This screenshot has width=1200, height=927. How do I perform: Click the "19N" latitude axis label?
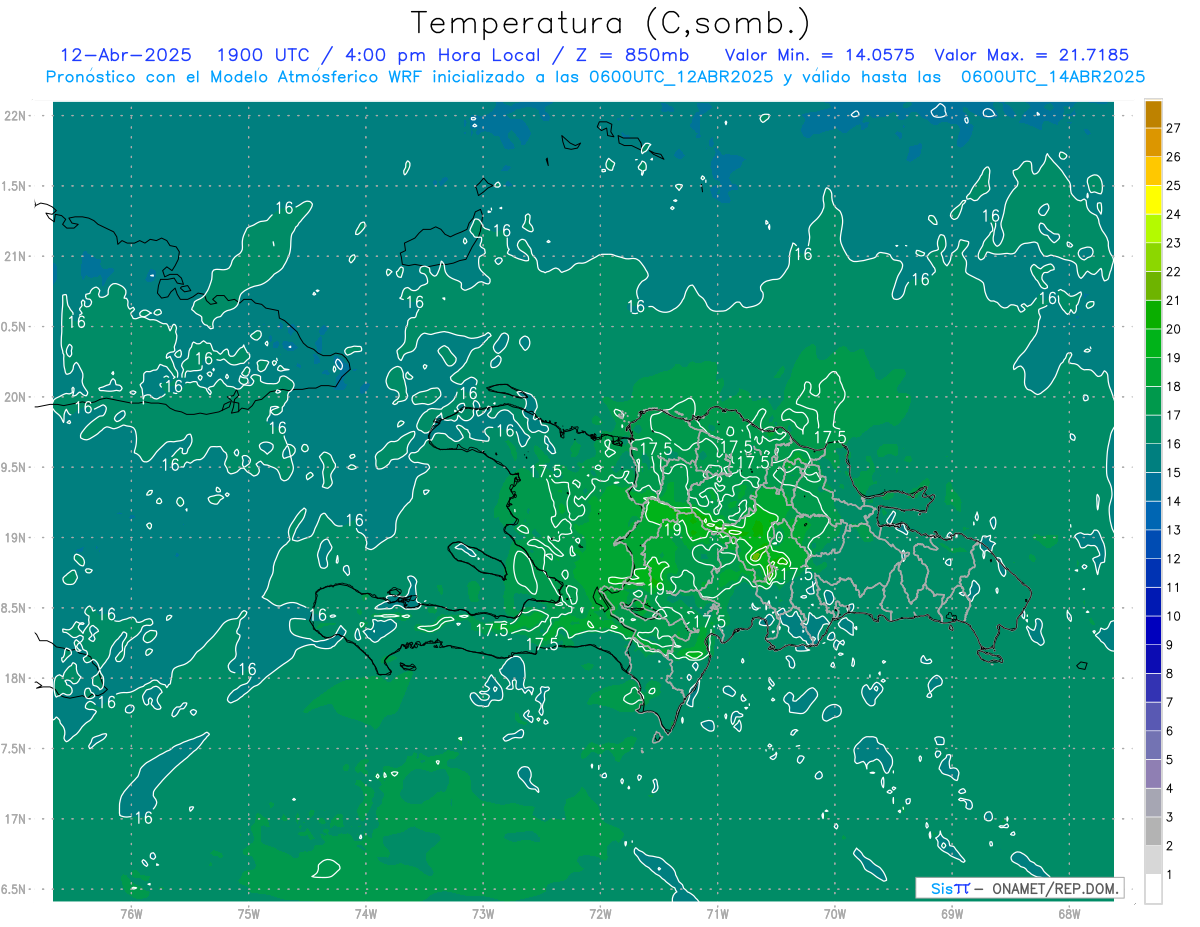coord(15,538)
